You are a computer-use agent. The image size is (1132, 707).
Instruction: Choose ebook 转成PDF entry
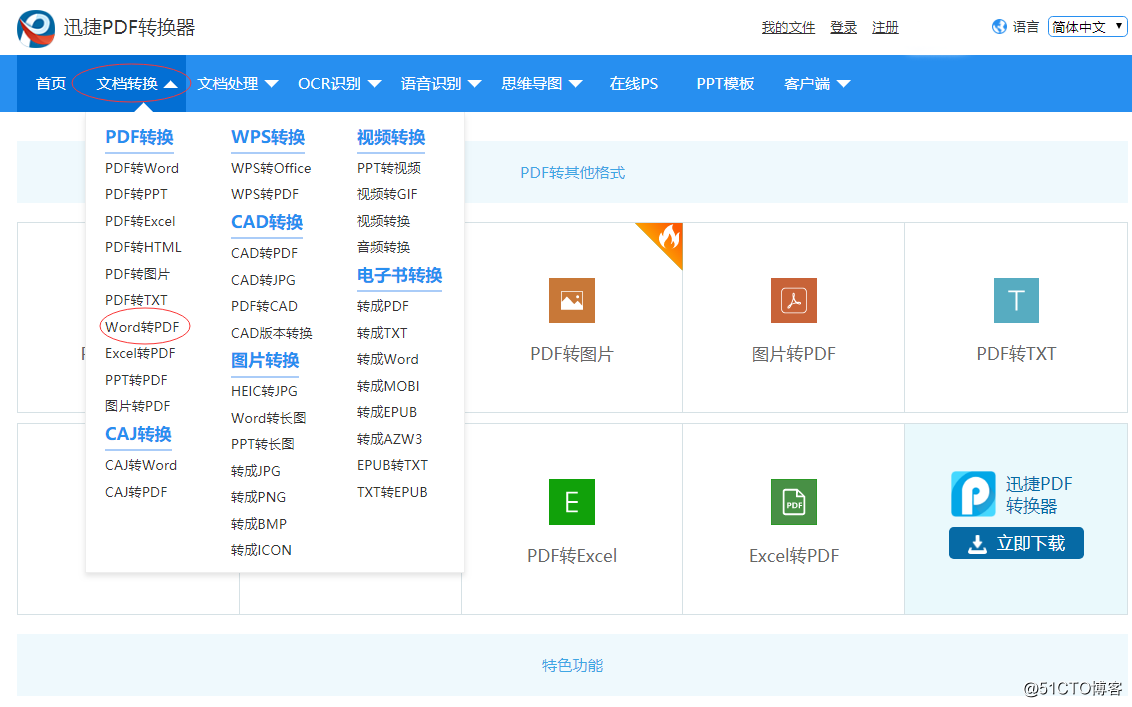(x=383, y=306)
